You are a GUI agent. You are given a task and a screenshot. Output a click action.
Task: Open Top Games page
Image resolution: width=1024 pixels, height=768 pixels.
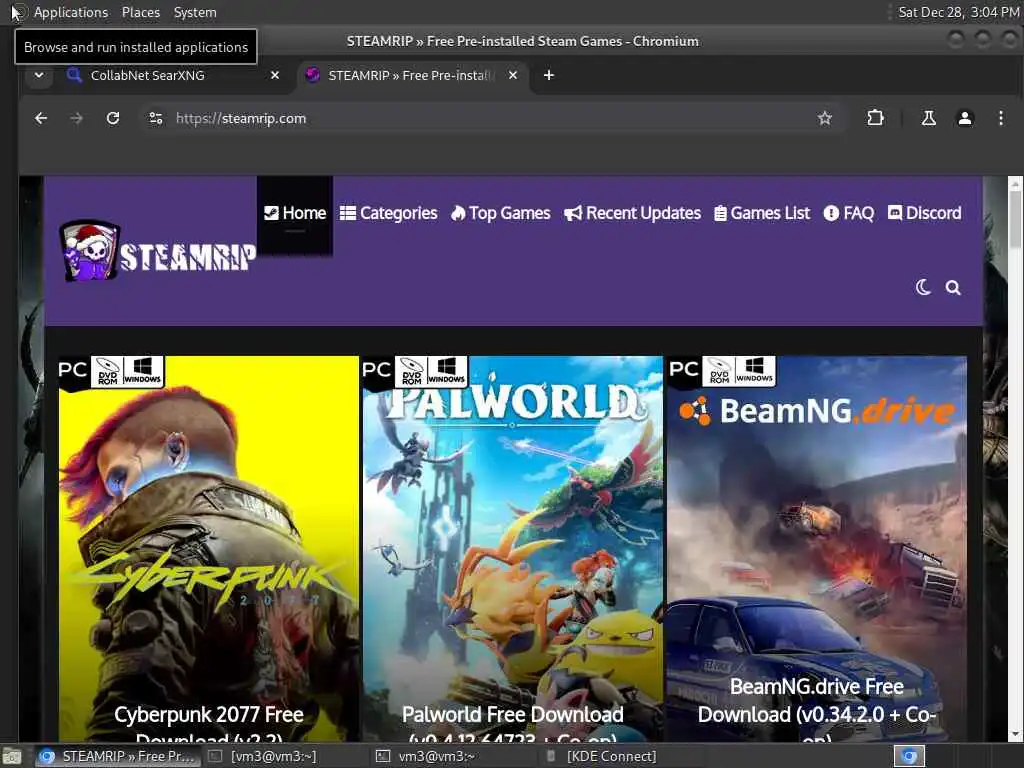pyautogui.click(x=501, y=213)
